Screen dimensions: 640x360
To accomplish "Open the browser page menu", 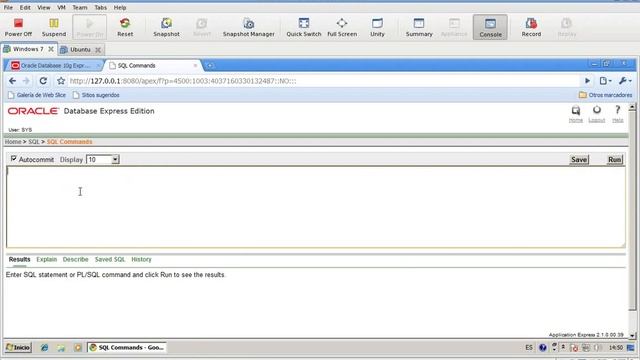I will coord(605,81).
